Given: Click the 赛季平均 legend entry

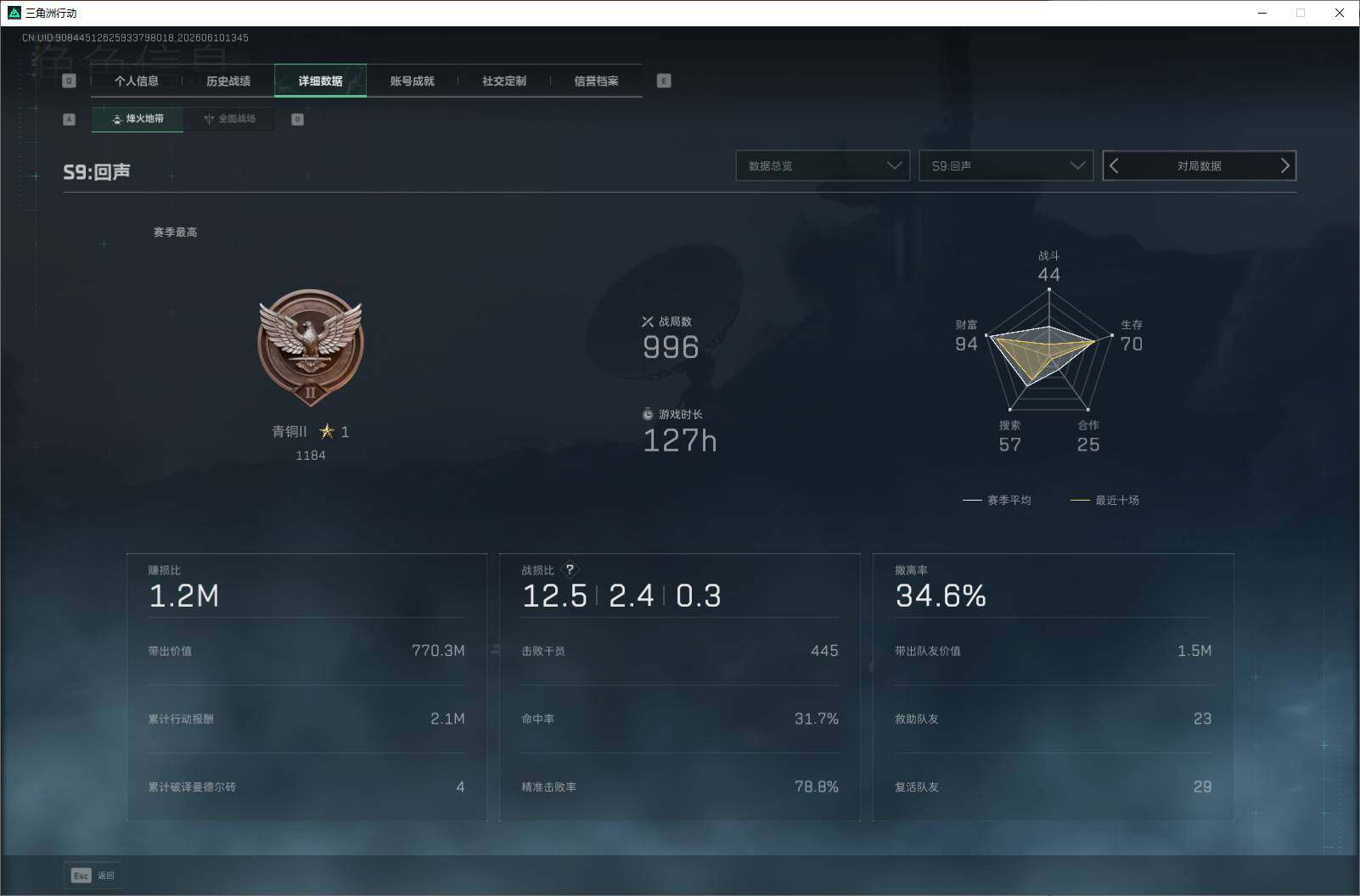Looking at the screenshot, I should pos(997,501).
